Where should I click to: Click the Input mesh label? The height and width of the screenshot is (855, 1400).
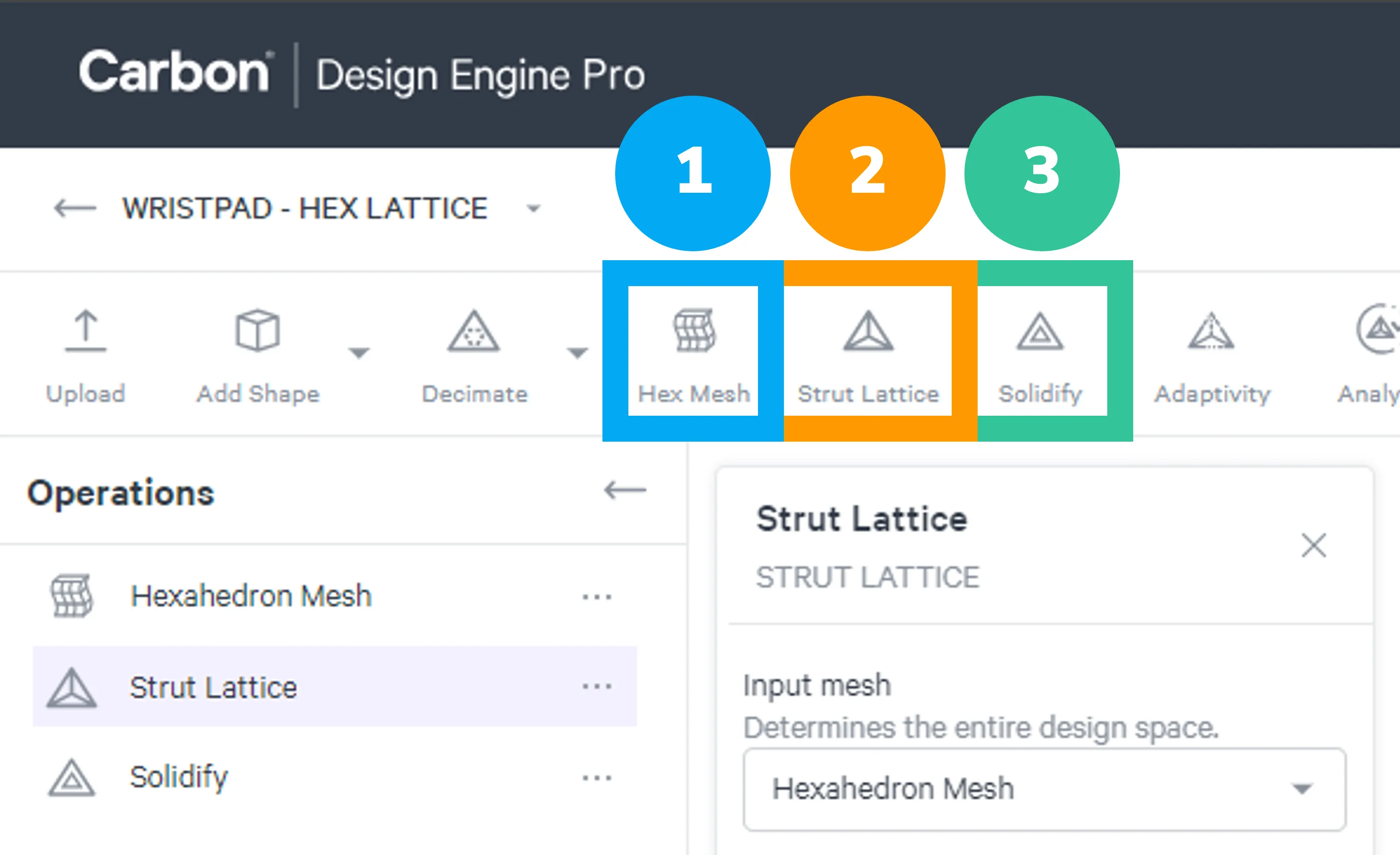817,685
